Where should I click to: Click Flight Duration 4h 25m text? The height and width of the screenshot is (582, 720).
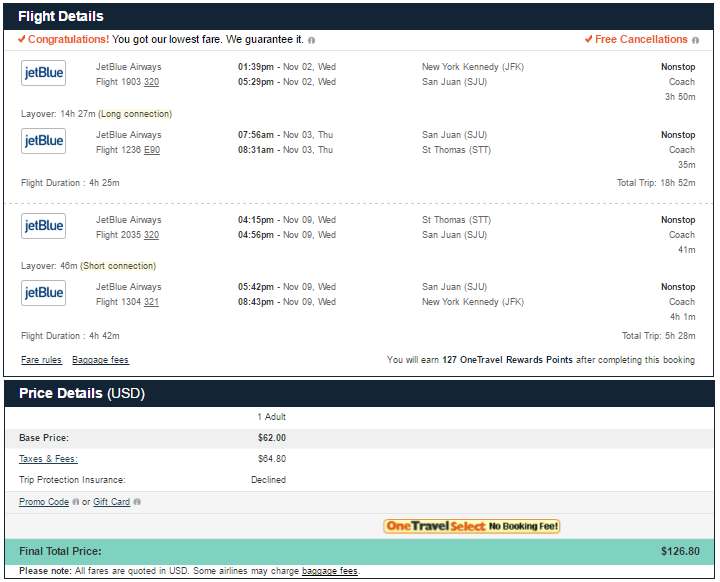point(70,183)
